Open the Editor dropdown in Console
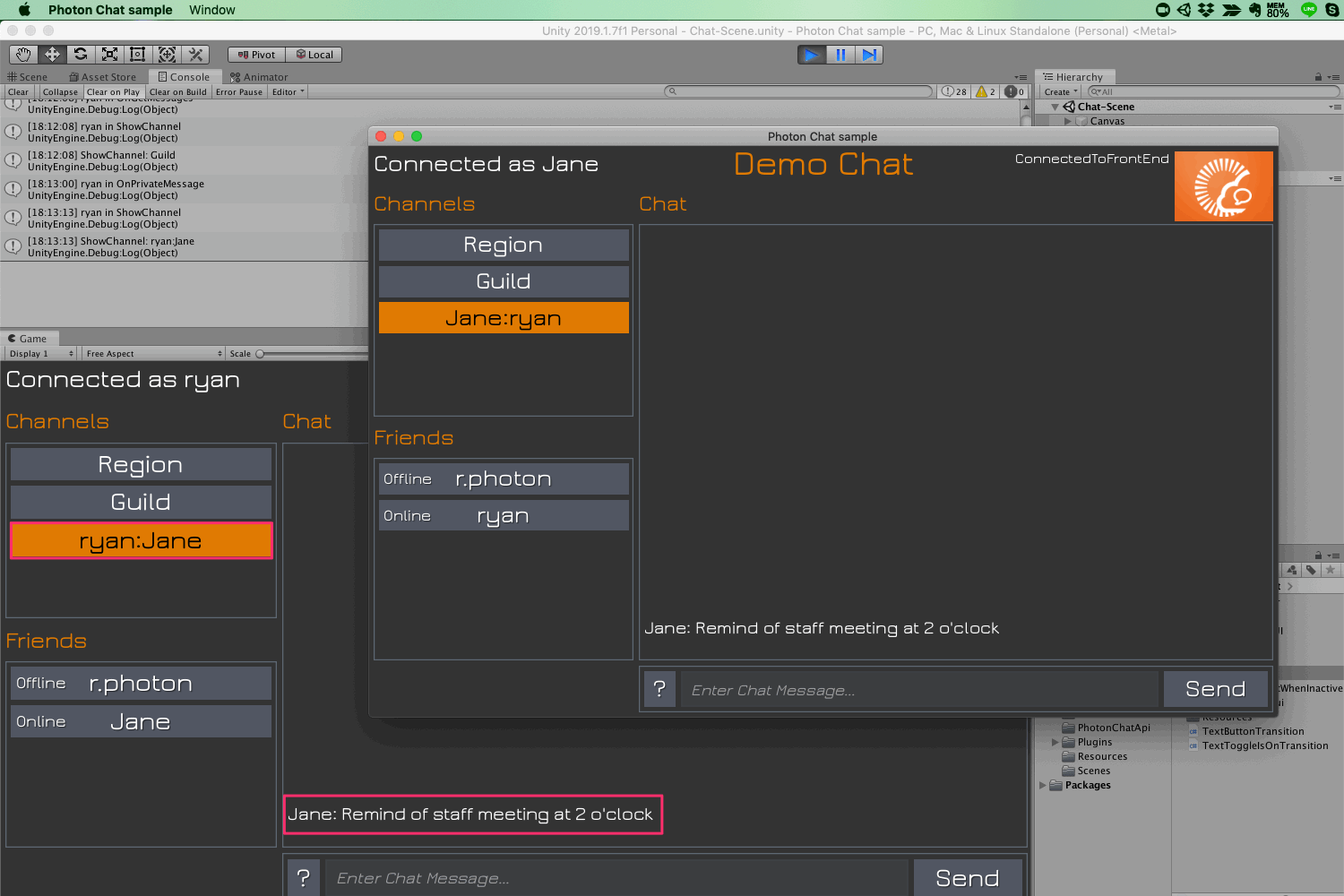1344x896 pixels. click(288, 91)
